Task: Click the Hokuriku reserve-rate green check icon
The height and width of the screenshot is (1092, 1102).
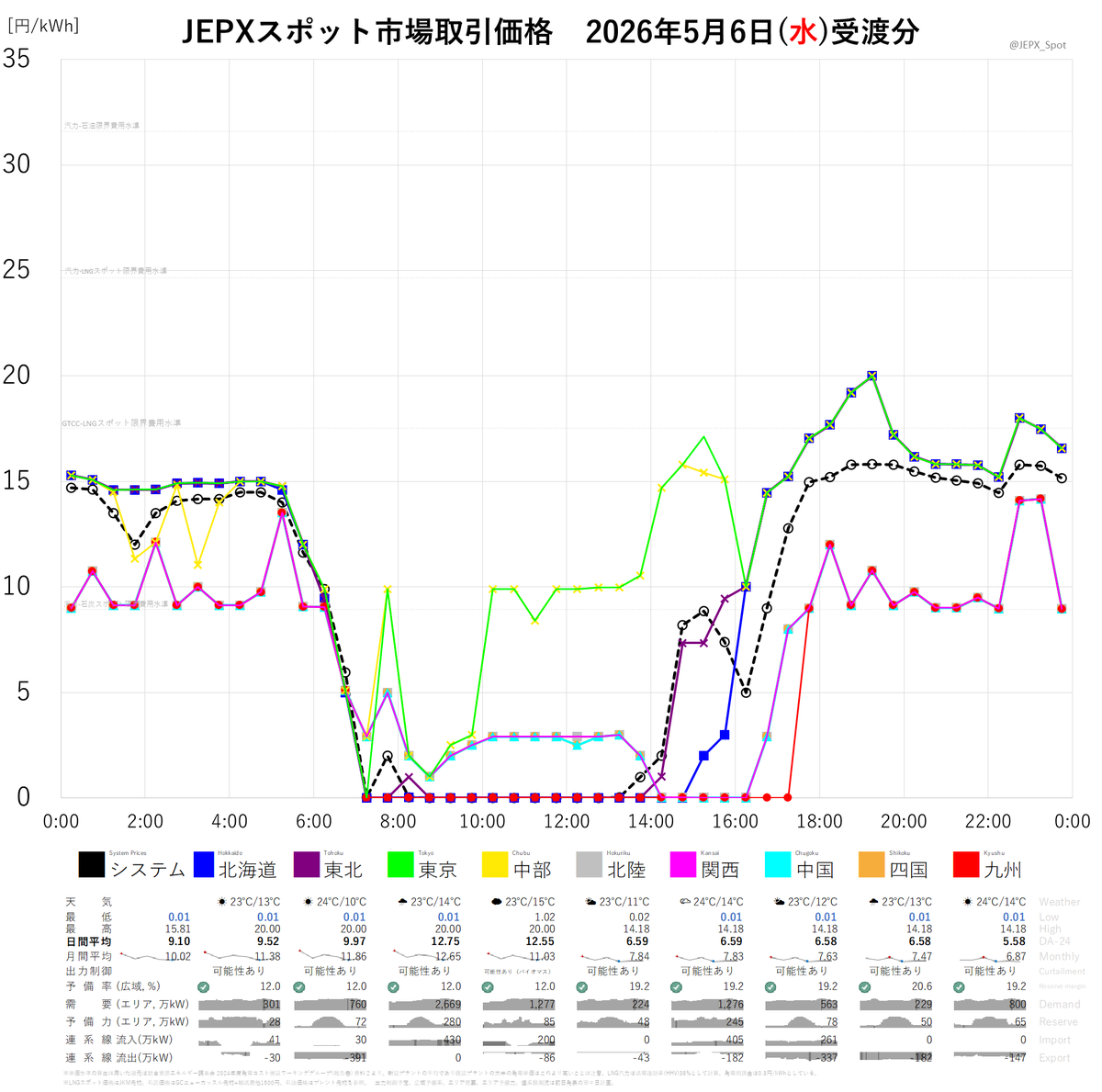Action: point(581,987)
